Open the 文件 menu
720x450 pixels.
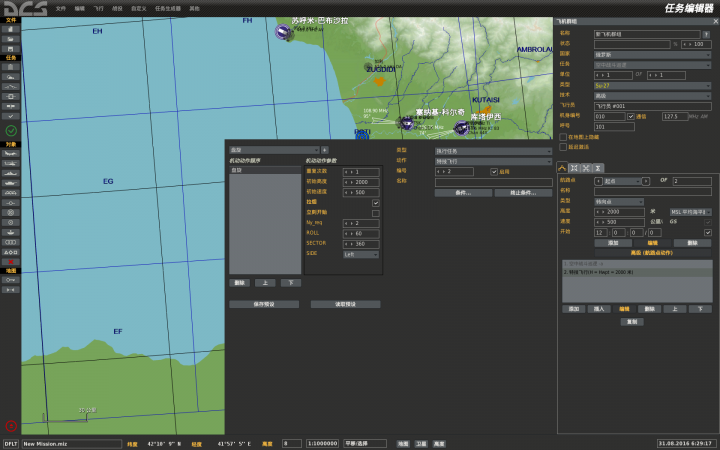pyautogui.click(x=61, y=9)
